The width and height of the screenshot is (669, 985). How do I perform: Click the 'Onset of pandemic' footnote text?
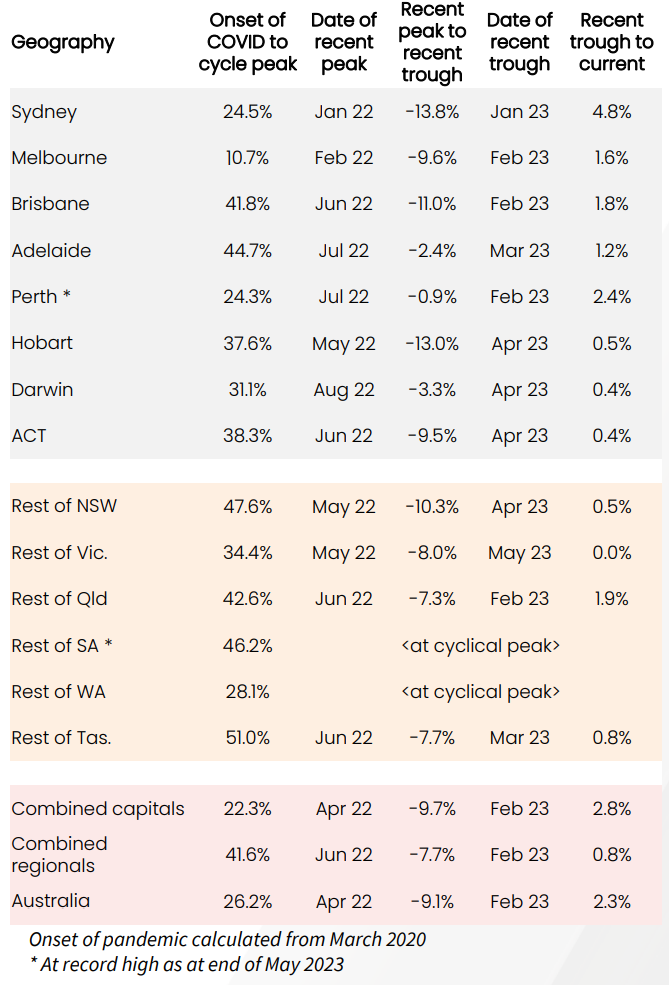(x=227, y=939)
